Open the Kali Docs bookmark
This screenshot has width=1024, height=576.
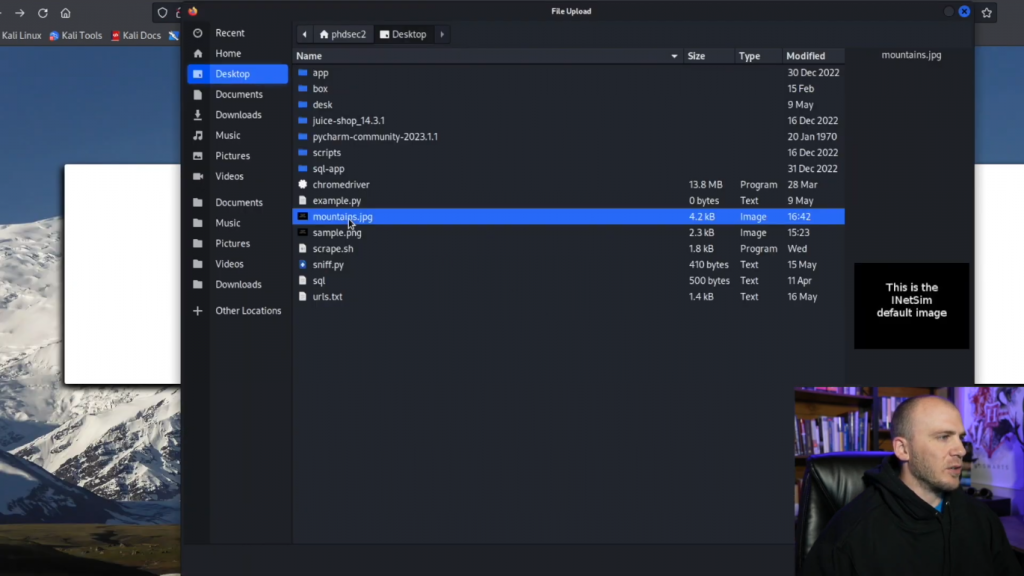point(136,35)
